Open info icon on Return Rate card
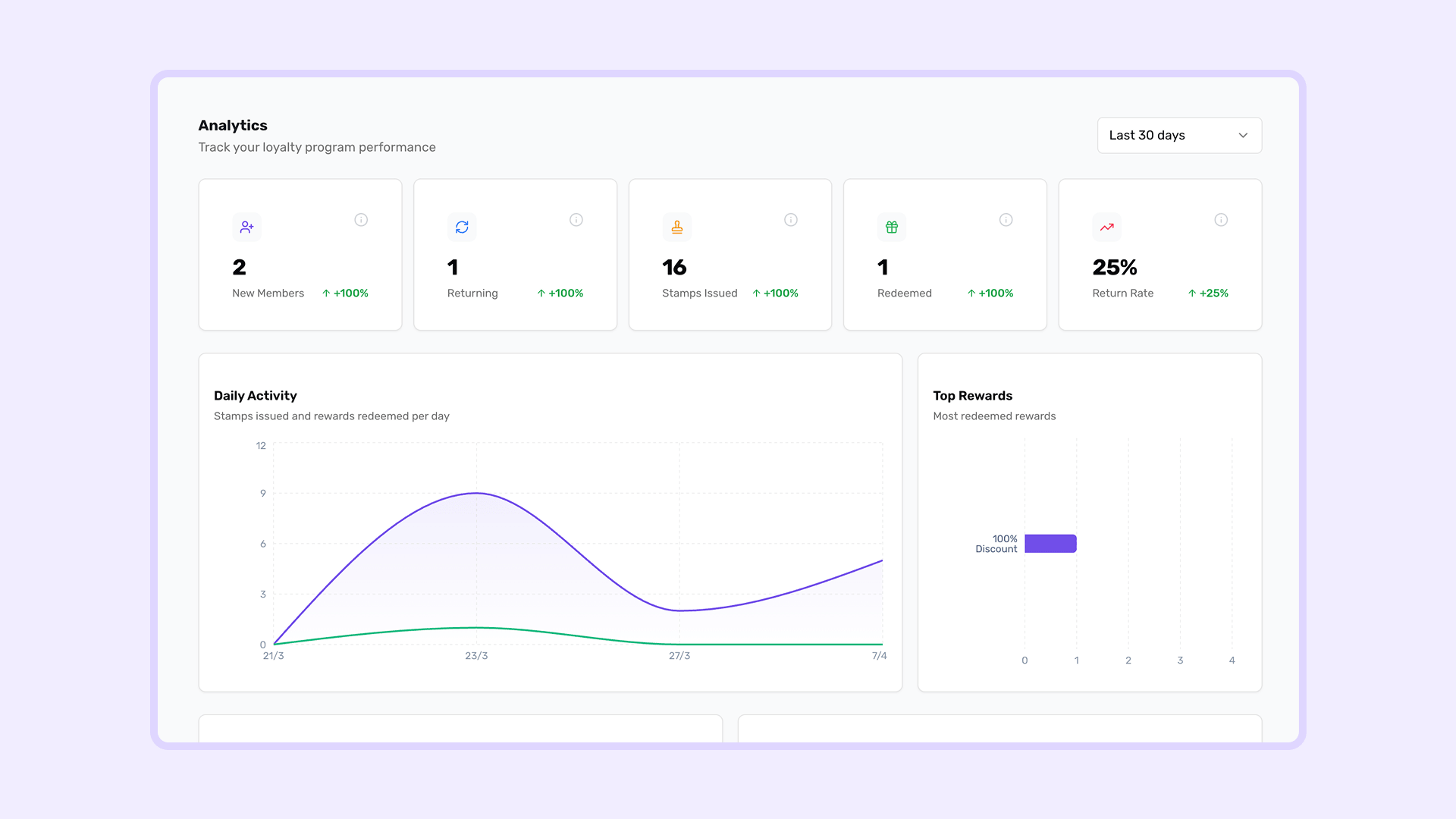This screenshot has width=1456, height=819. (x=1221, y=220)
